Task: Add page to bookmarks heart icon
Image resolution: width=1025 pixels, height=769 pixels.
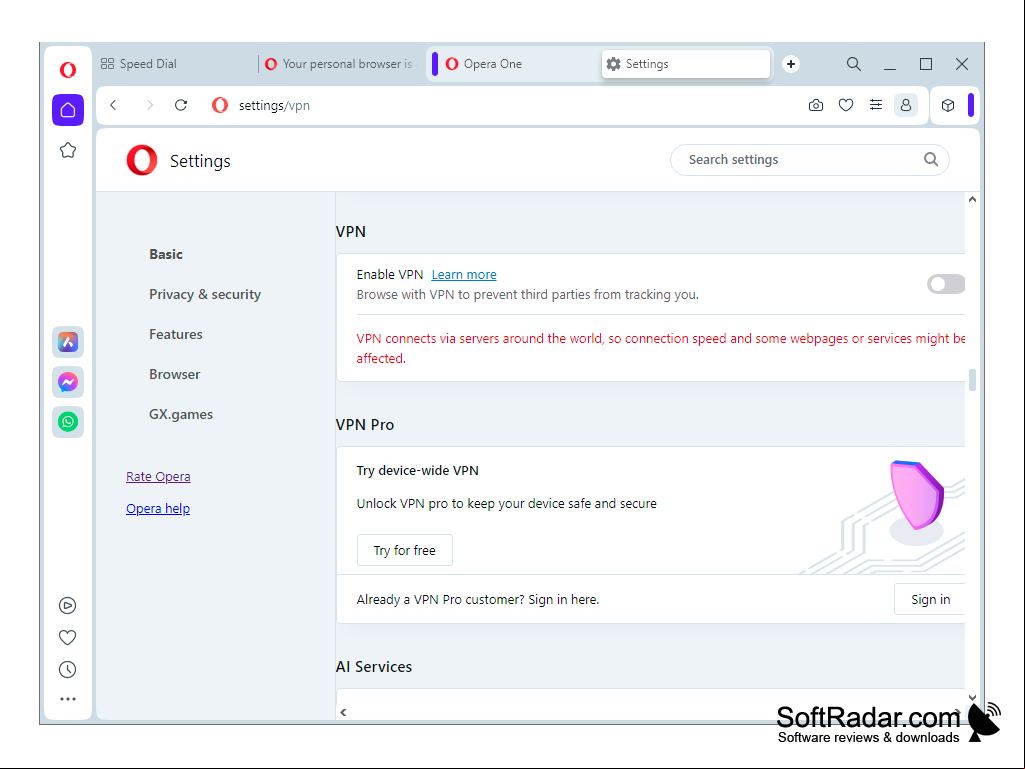Action: [846, 105]
